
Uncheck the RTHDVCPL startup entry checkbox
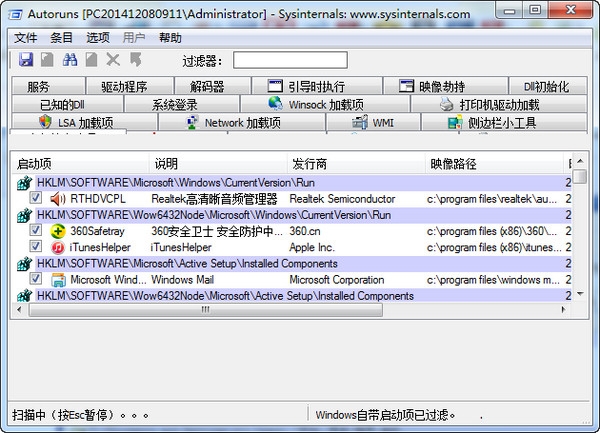[x=36, y=198]
